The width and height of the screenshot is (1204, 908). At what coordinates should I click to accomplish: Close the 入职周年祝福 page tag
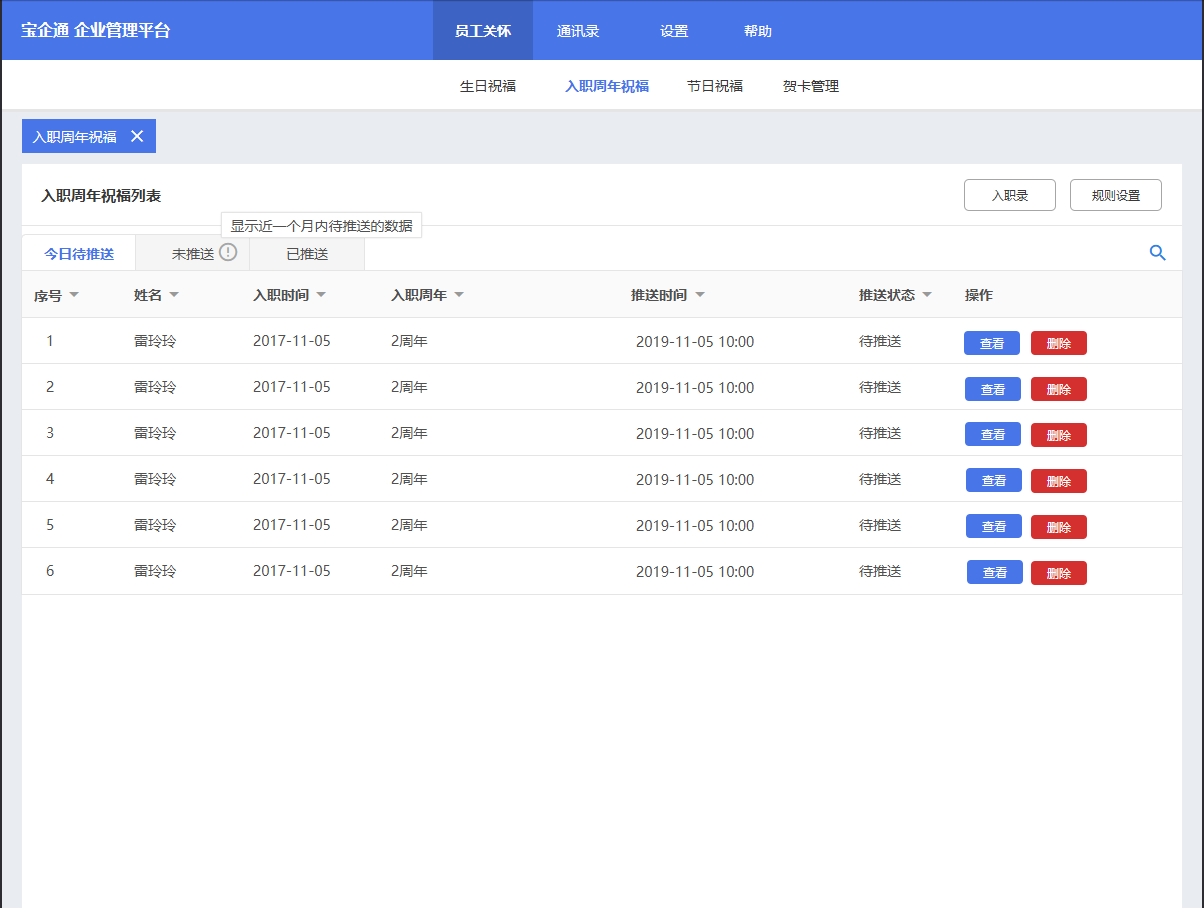[137, 137]
